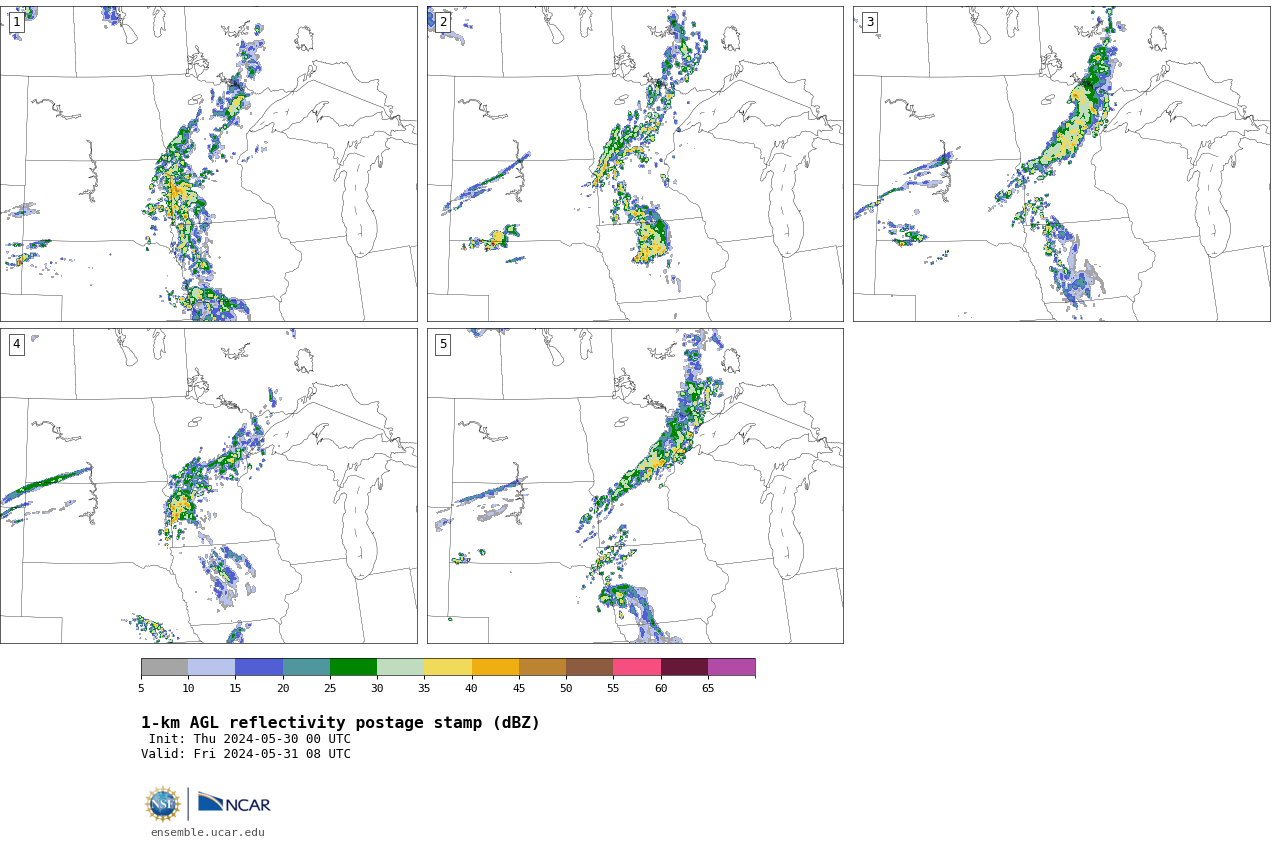Click the pale green 30-35 dBZ swatch
The width and height of the screenshot is (1280, 844).
click(400, 667)
